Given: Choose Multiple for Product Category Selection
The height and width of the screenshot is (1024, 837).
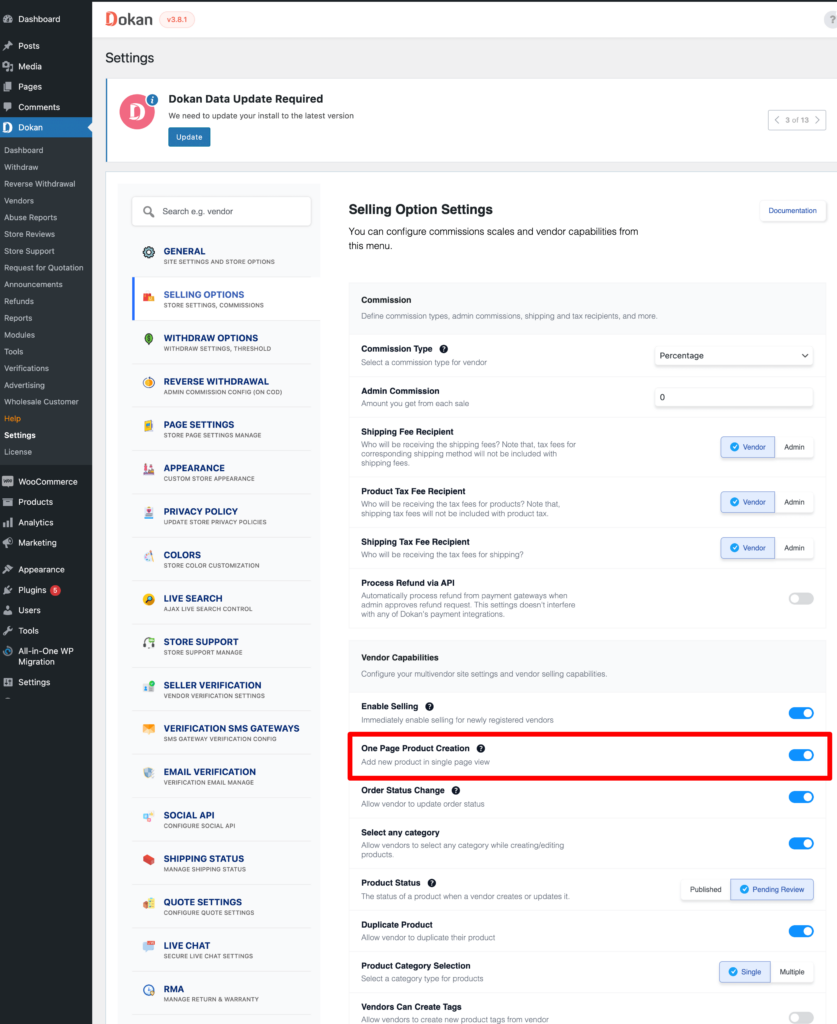Looking at the screenshot, I should pos(792,972).
